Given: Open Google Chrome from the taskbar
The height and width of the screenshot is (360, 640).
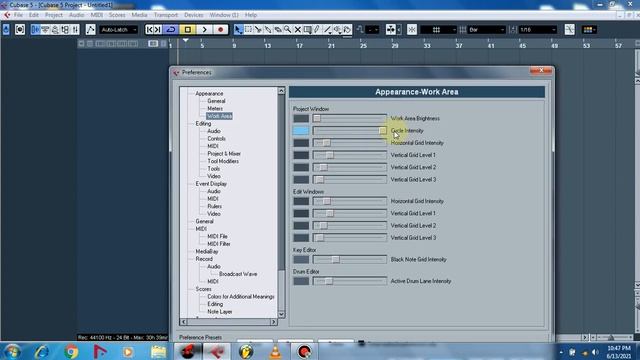Looking at the screenshot, I should tap(71, 351).
